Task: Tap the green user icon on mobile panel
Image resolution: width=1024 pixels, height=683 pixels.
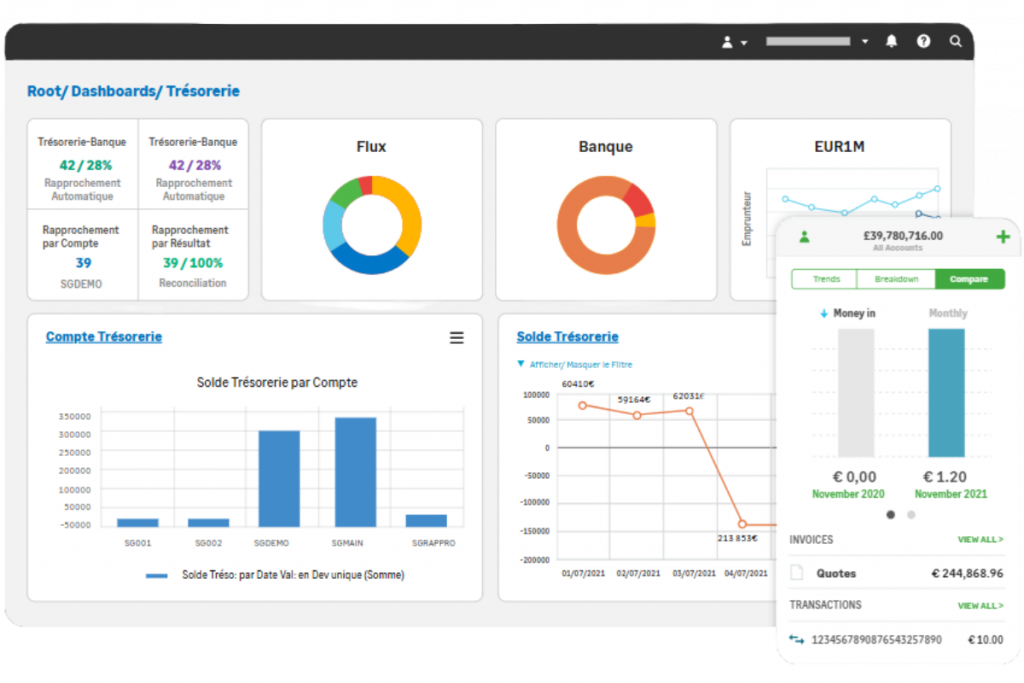Action: [804, 238]
